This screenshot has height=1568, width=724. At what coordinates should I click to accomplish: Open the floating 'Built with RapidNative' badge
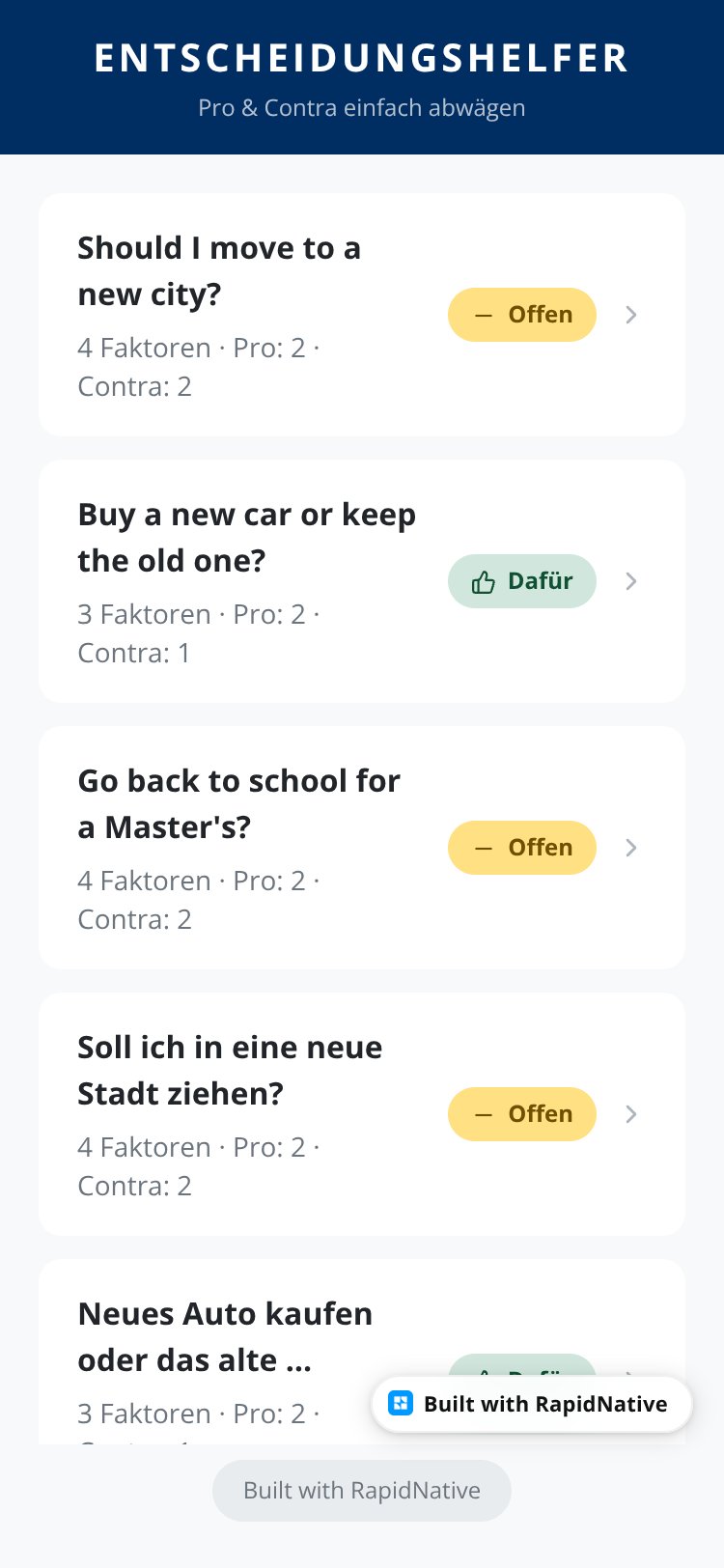click(532, 1404)
